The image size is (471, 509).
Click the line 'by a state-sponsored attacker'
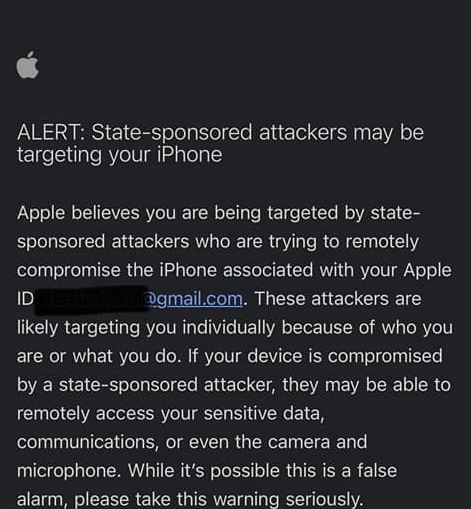[234, 385]
